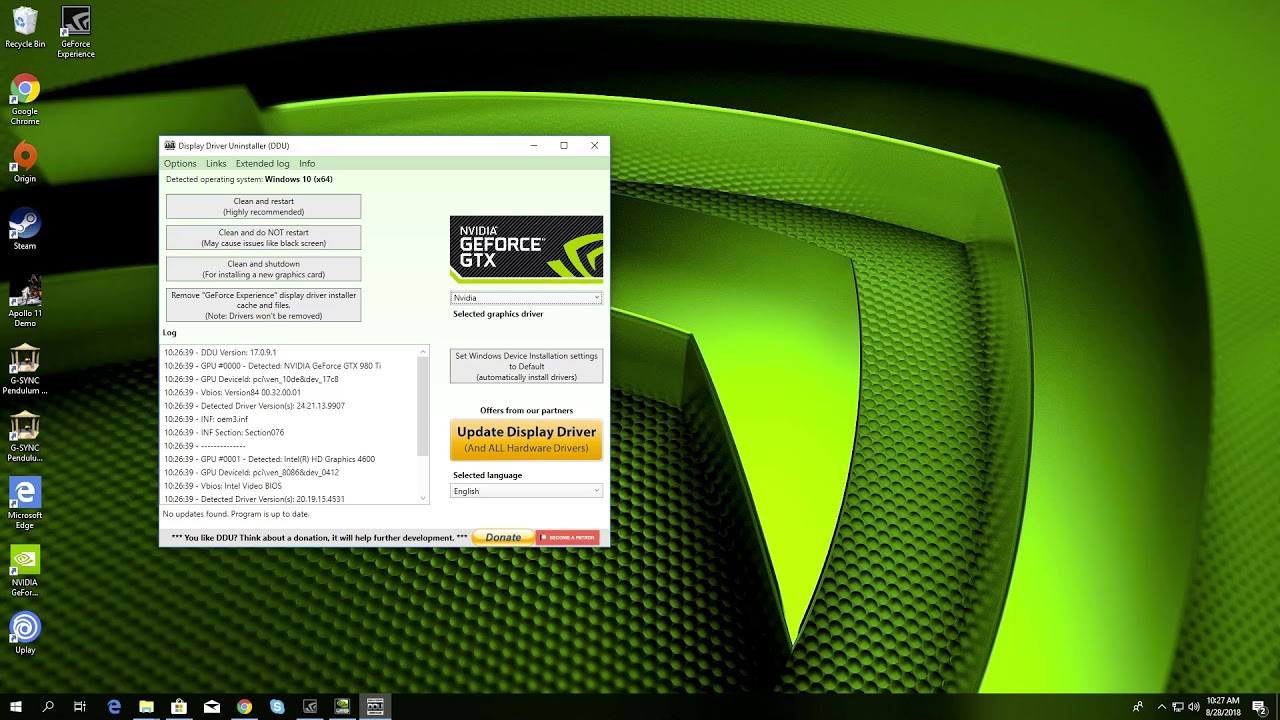Click log line 'DDU Version: 17.0.9.1'
Screen dimensions: 1280x720
(220, 353)
